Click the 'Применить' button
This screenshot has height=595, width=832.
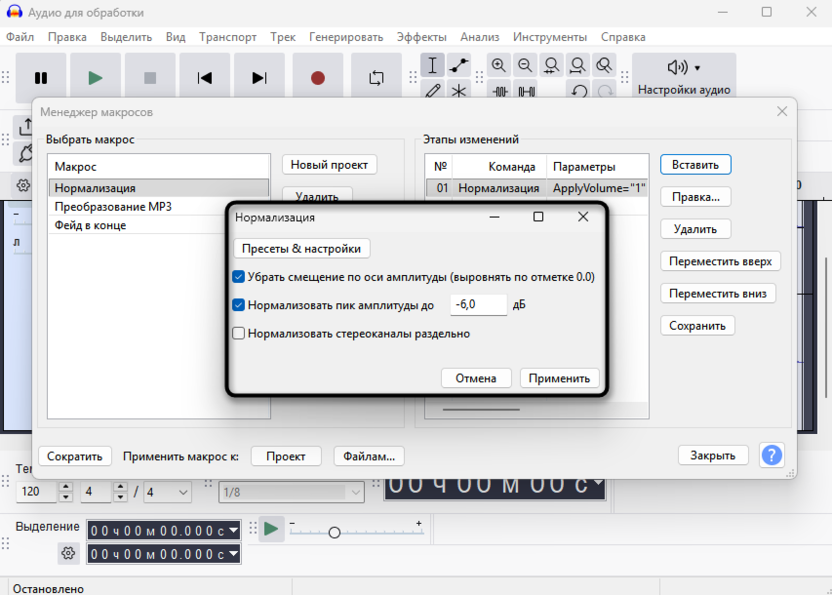[x=560, y=378]
